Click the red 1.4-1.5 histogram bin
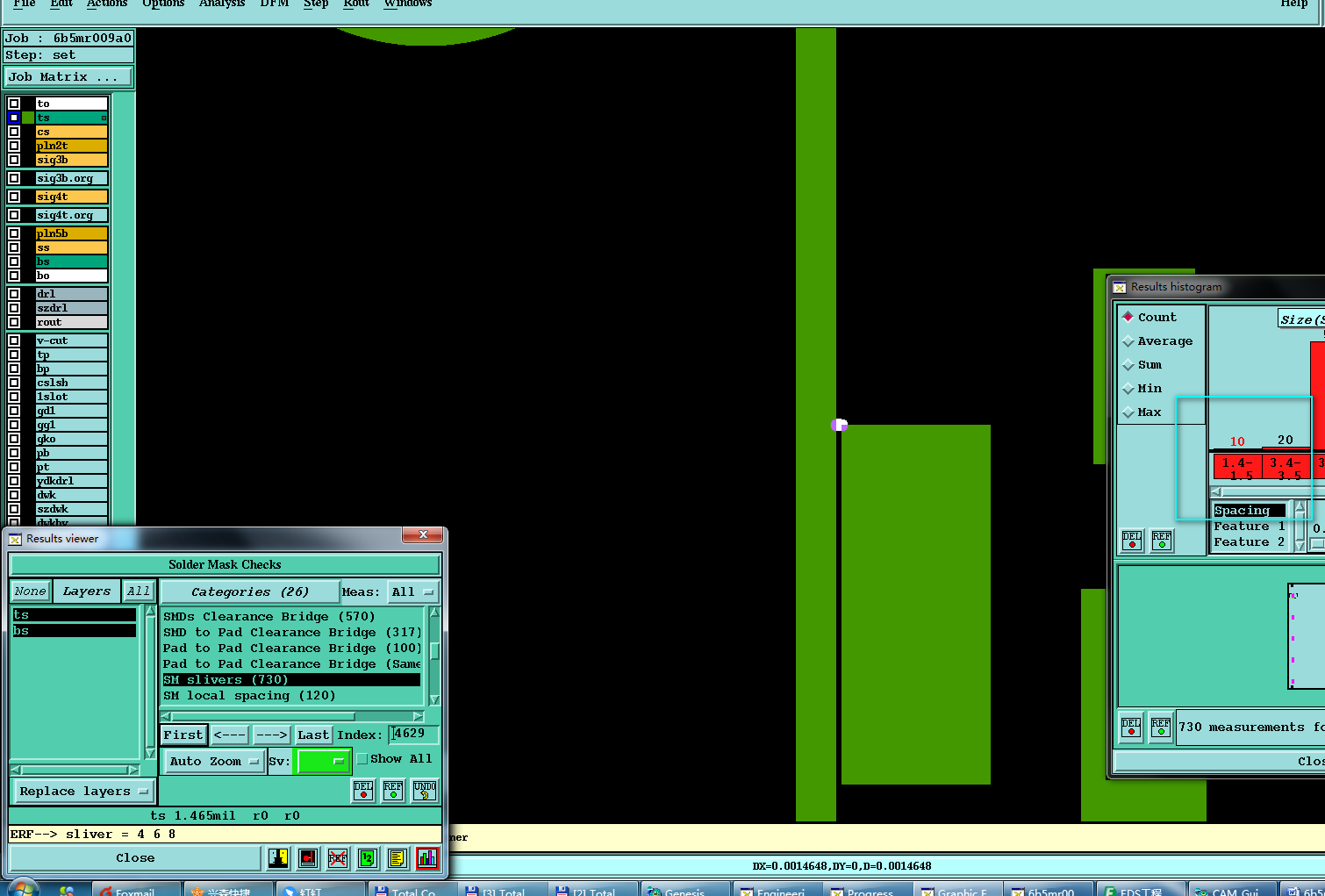 [x=1237, y=467]
